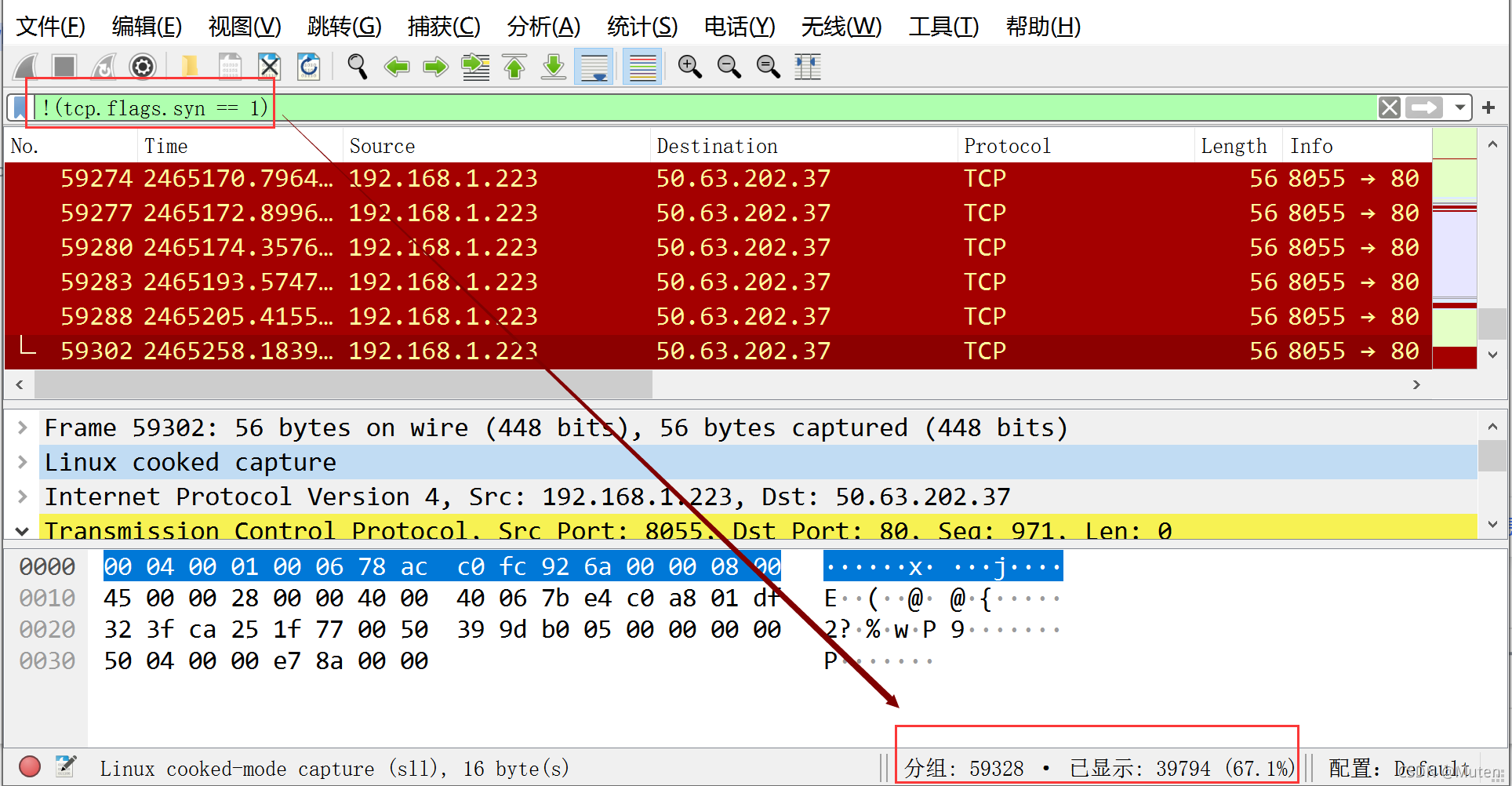1512x786 pixels.
Task: Click the display filter input field
Action: pyautogui.click(x=704, y=107)
